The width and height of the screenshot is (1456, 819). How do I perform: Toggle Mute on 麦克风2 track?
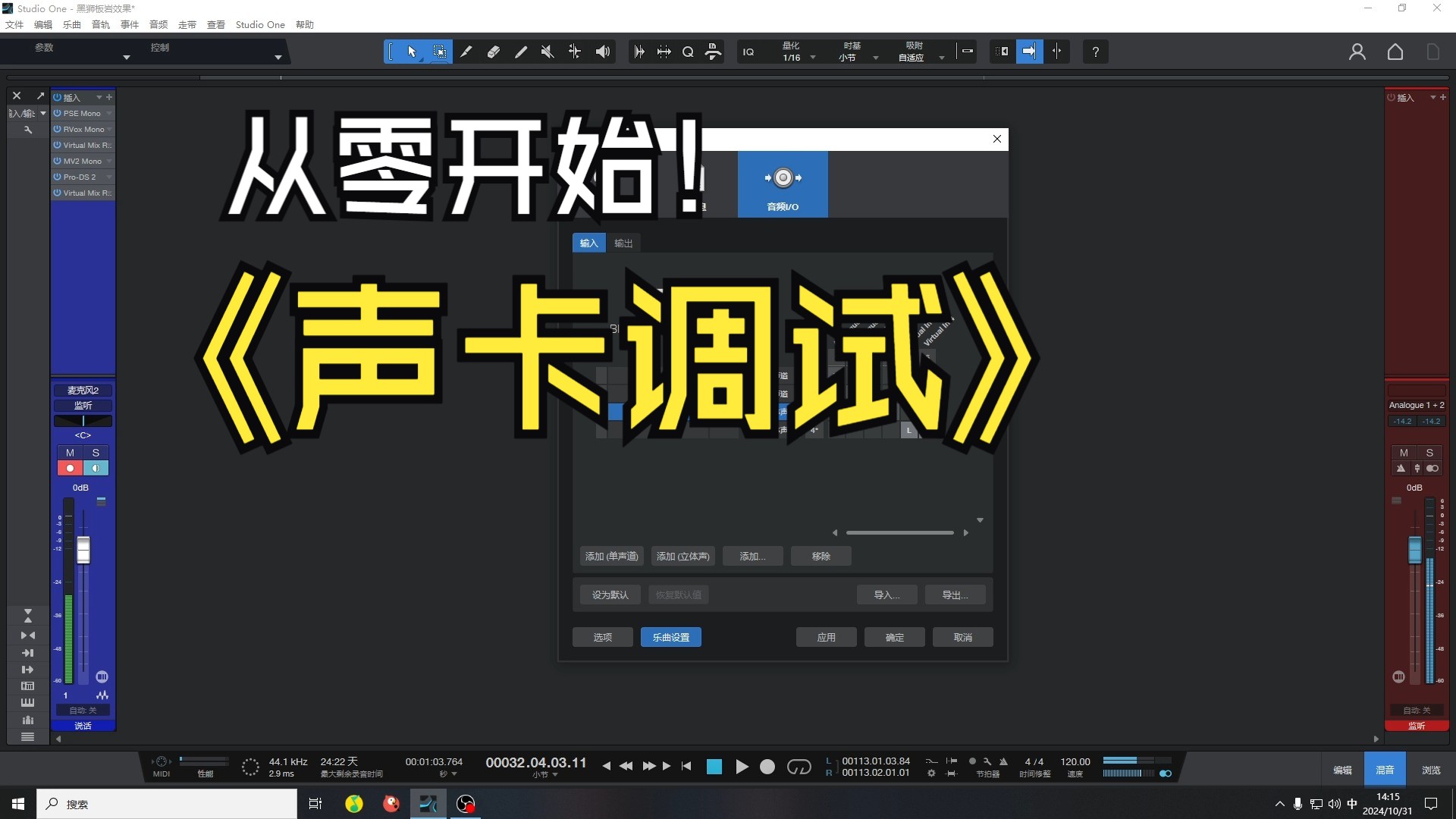(70, 453)
